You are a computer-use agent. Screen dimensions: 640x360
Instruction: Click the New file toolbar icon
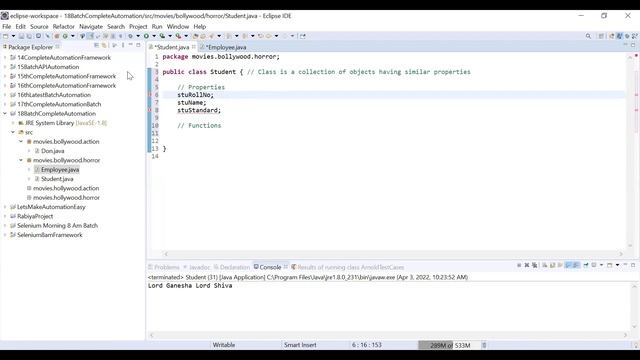[6, 36]
